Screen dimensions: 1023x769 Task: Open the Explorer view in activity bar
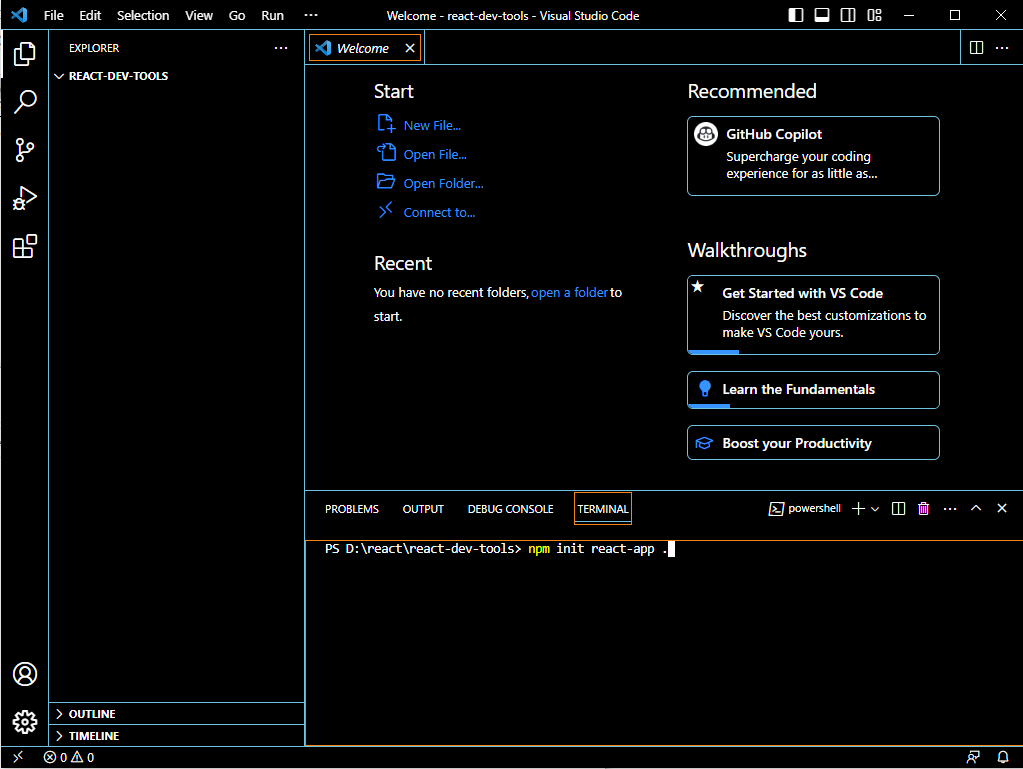pyautogui.click(x=25, y=54)
